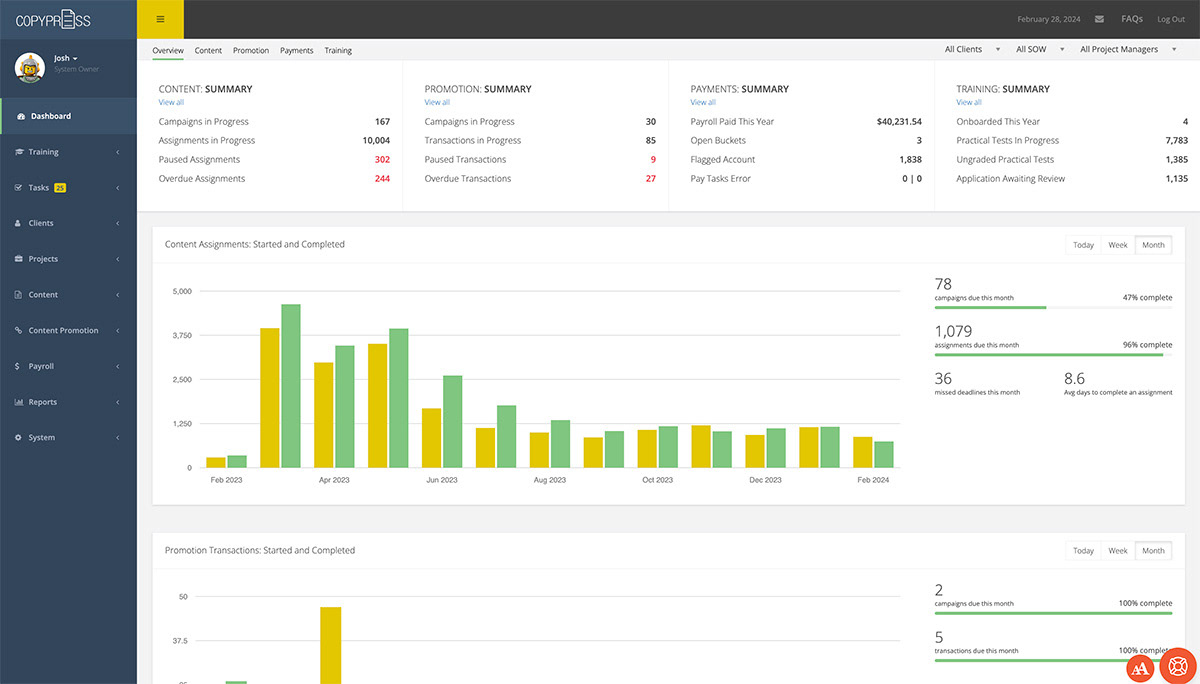Viewport: 1200px width, 684px height.
Task: Expand the Training sidebar chevron
Action: click(x=118, y=152)
